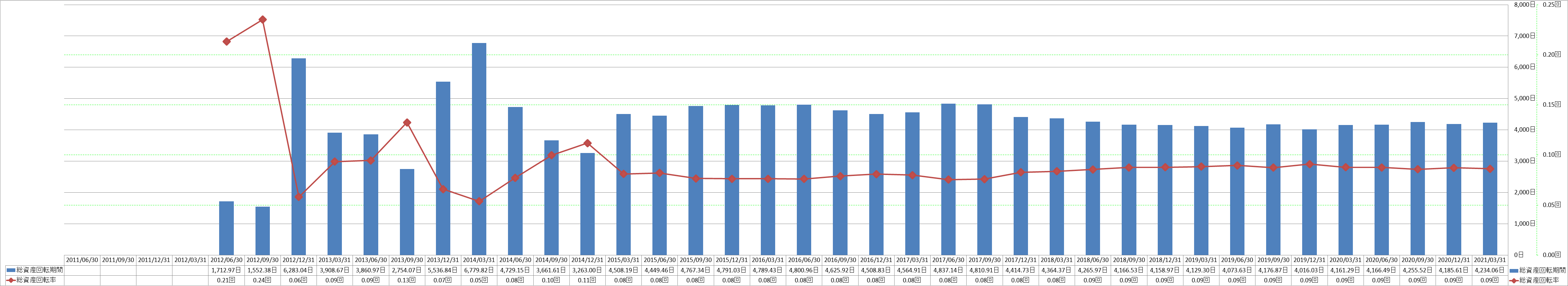Select the 0.10回 turnover ratio cell
The image size is (1568, 286).
551,280
